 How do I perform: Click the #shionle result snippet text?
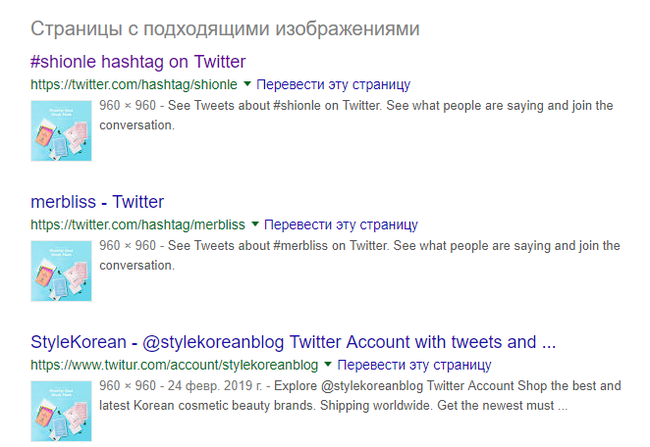pyautogui.click(x=356, y=115)
